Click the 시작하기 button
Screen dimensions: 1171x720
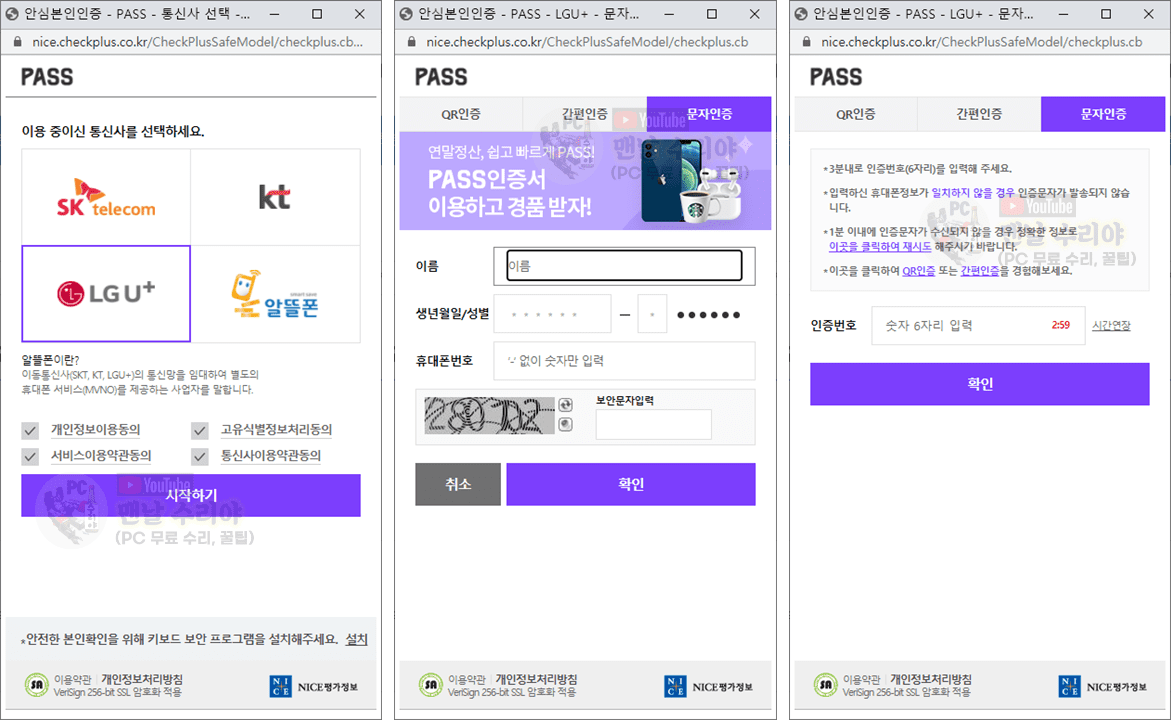point(190,495)
